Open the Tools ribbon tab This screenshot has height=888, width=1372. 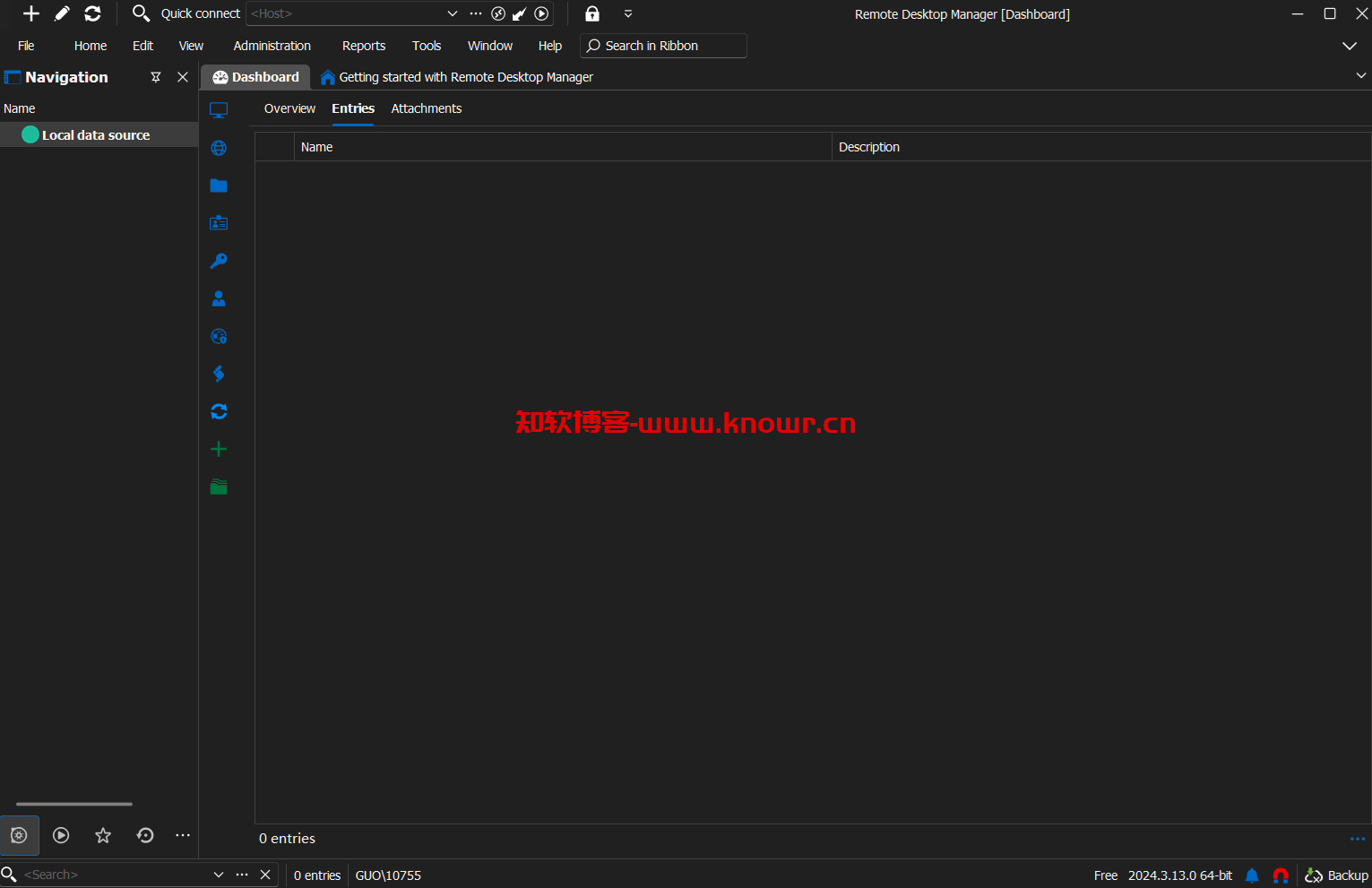427,46
